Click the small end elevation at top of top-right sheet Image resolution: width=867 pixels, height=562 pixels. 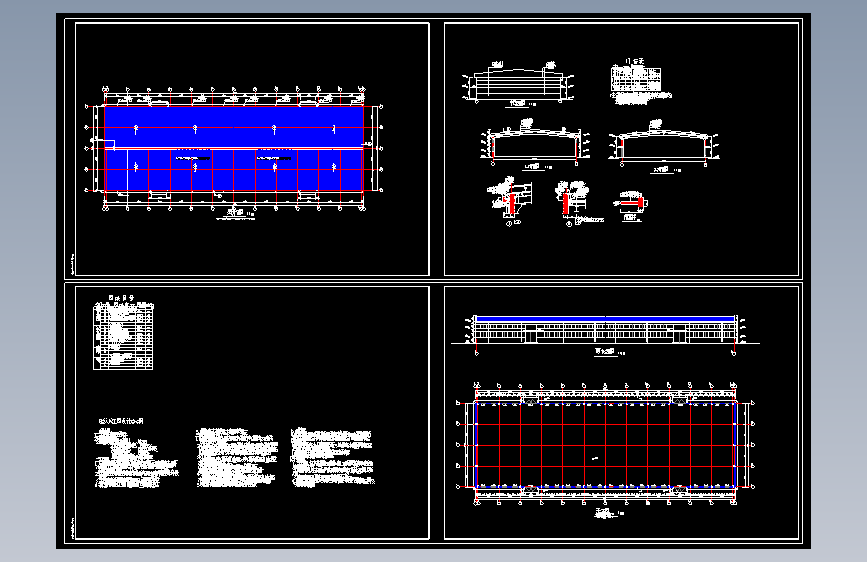point(518,83)
